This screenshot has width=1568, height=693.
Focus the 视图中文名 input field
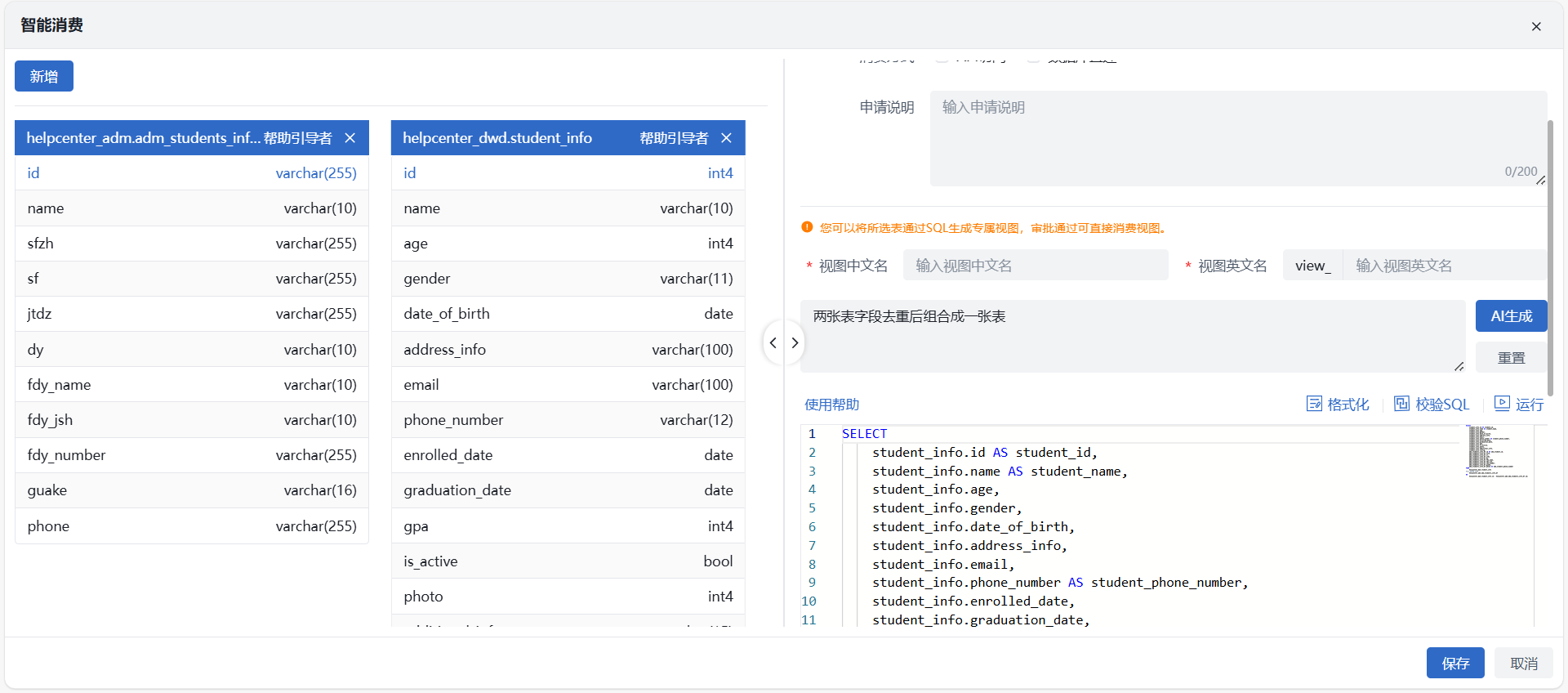(x=1036, y=266)
